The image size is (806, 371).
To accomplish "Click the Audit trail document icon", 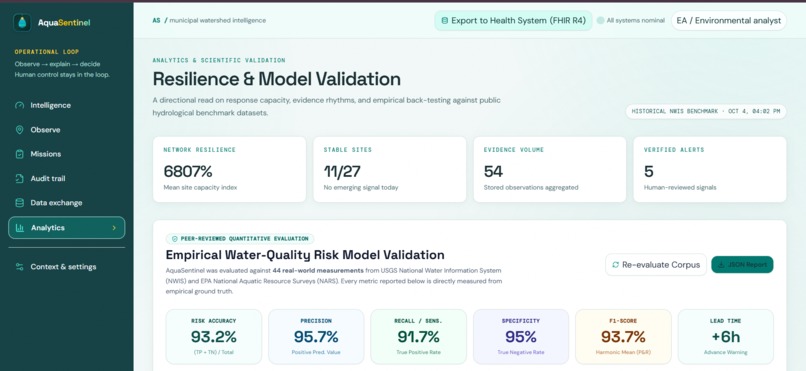I will click(20, 179).
